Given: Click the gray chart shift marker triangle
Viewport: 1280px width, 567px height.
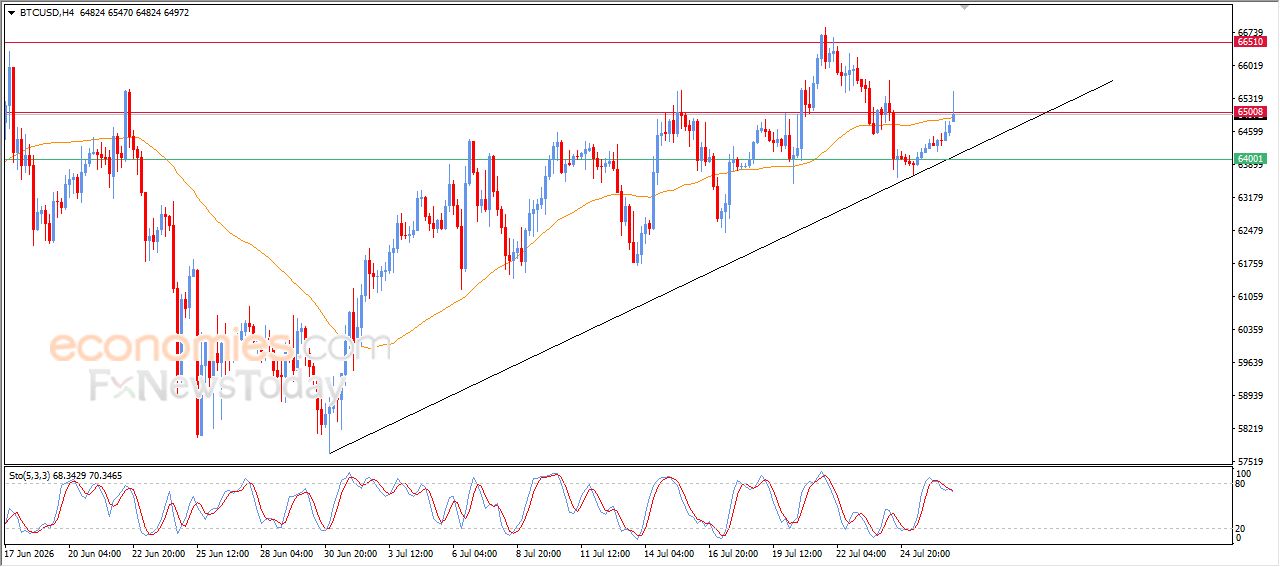Looking at the screenshot, I should pos(964,7).
